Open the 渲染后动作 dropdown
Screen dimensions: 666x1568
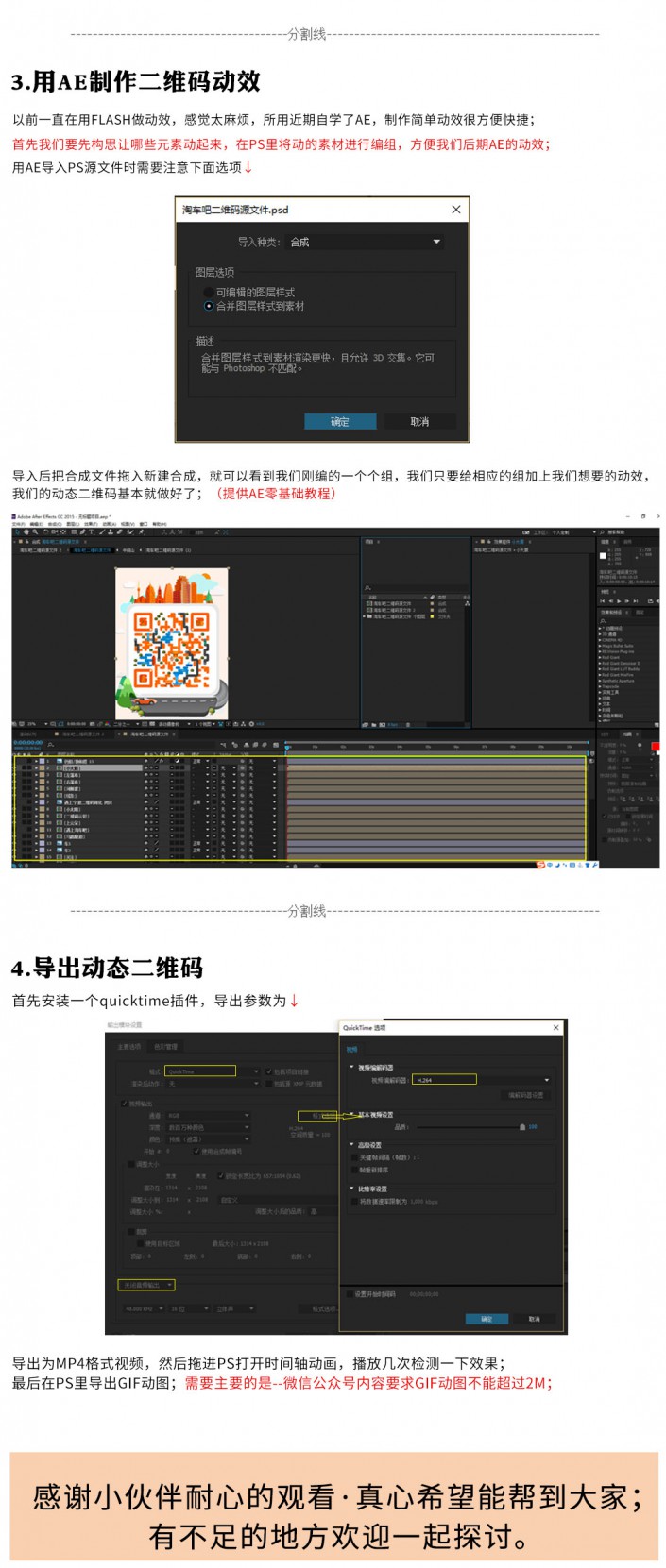pyautogui.click(x=213, y=1084)
